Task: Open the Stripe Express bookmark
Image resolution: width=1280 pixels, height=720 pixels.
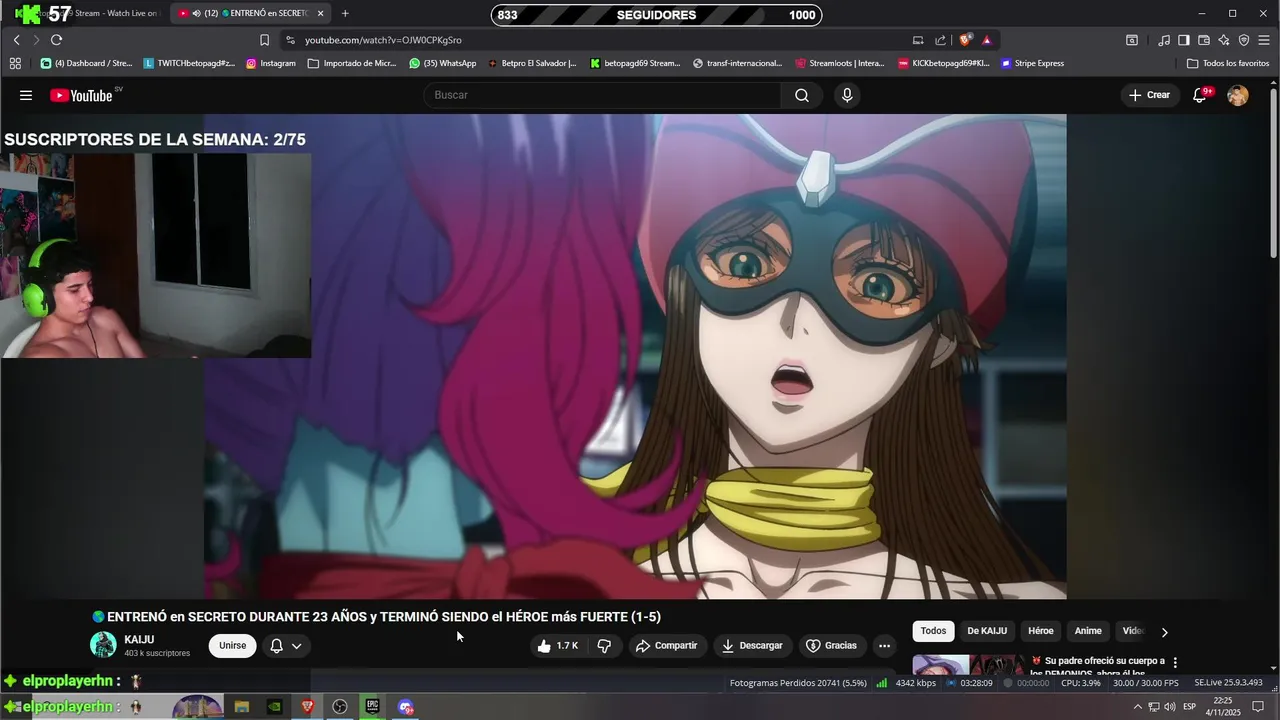Action: click(x=1032, y=63)
